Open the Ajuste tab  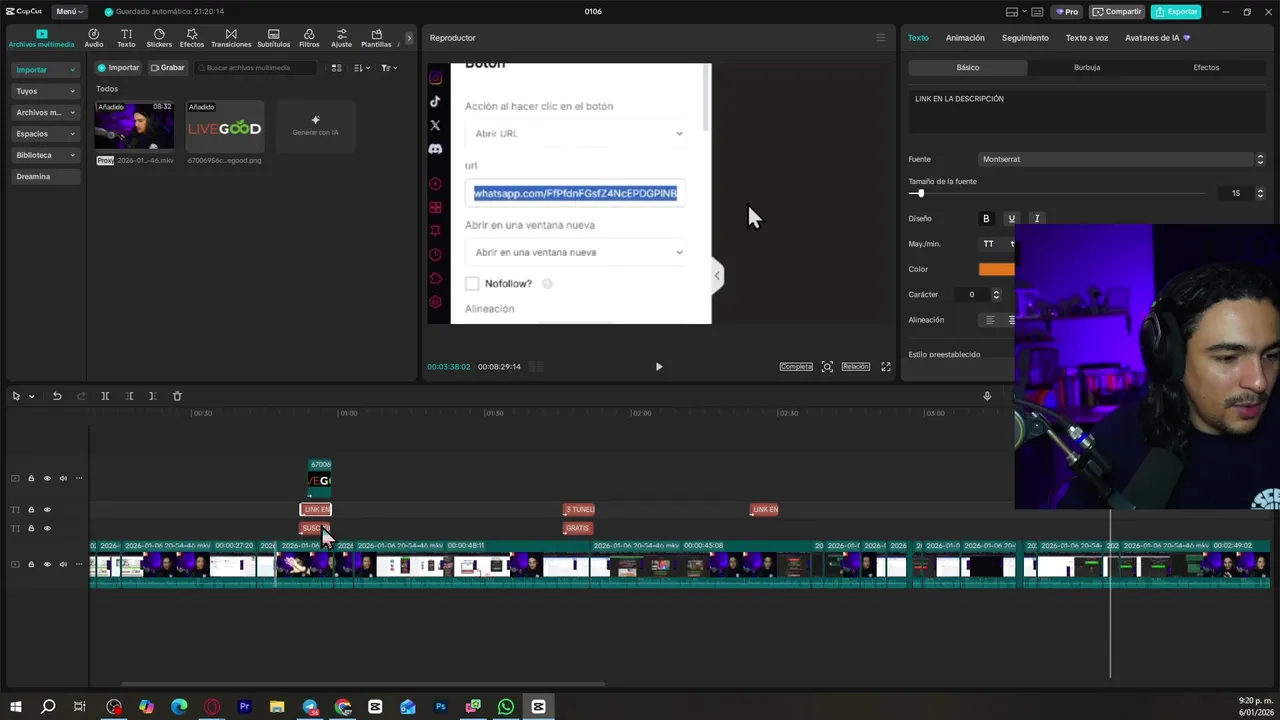341,38
